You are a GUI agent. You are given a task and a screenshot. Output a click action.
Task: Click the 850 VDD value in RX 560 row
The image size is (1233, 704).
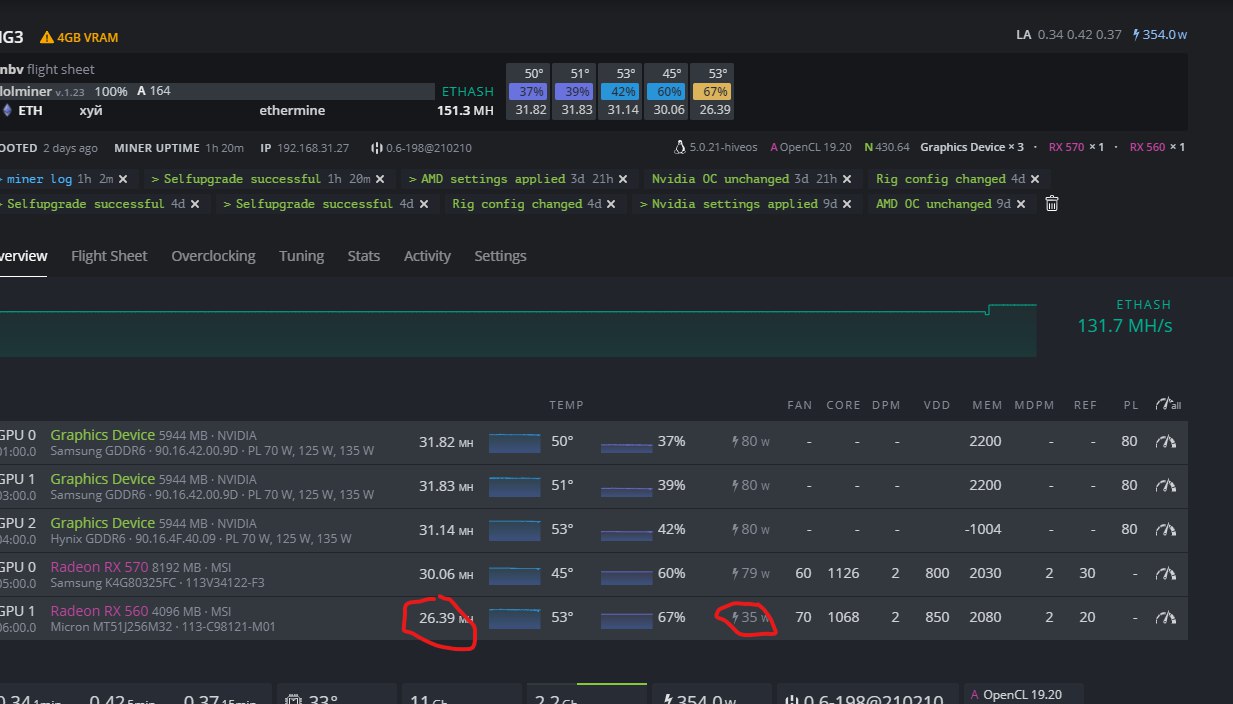[937, 617]
